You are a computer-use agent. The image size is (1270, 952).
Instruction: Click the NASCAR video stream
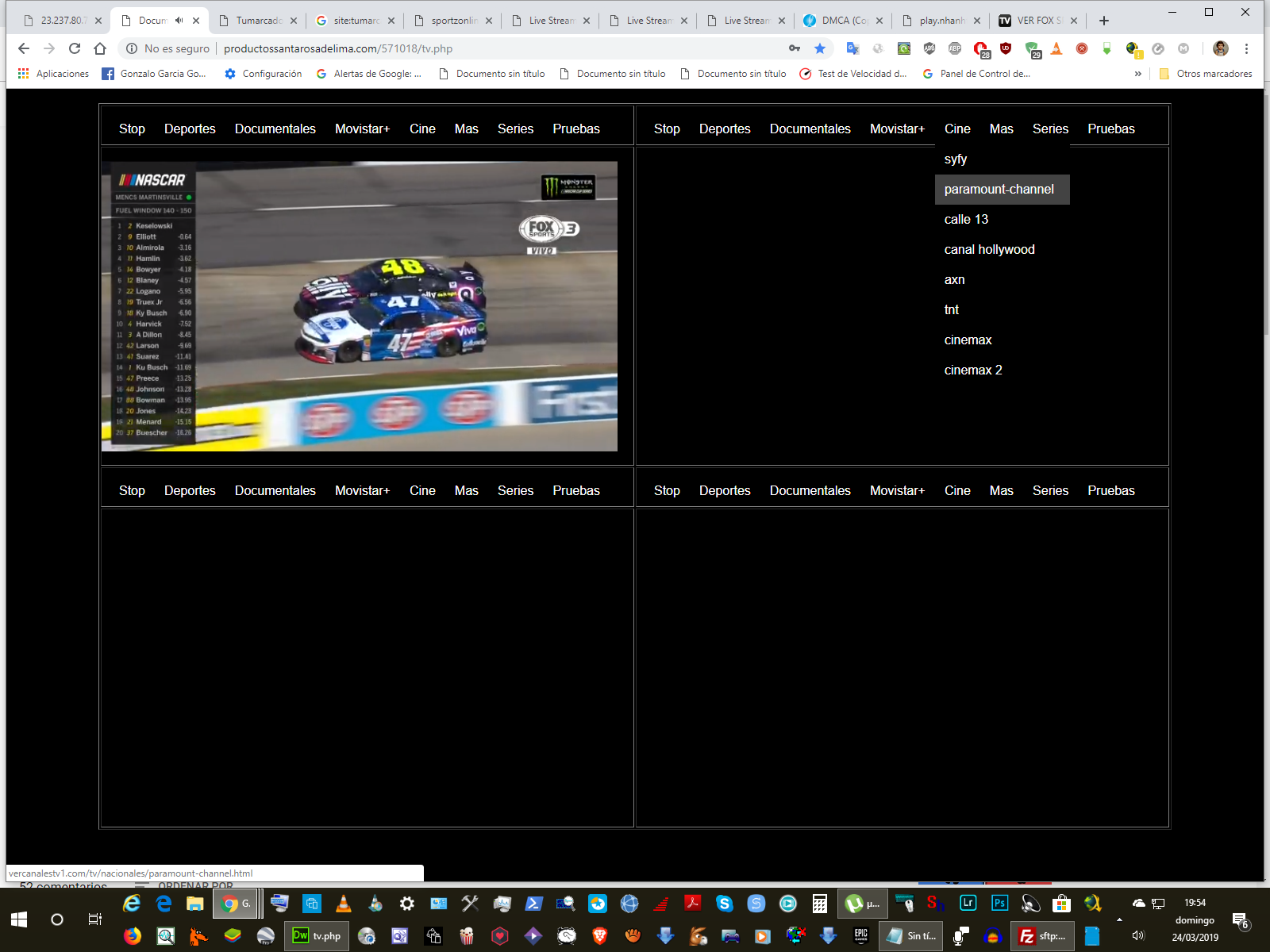point(359,306)
